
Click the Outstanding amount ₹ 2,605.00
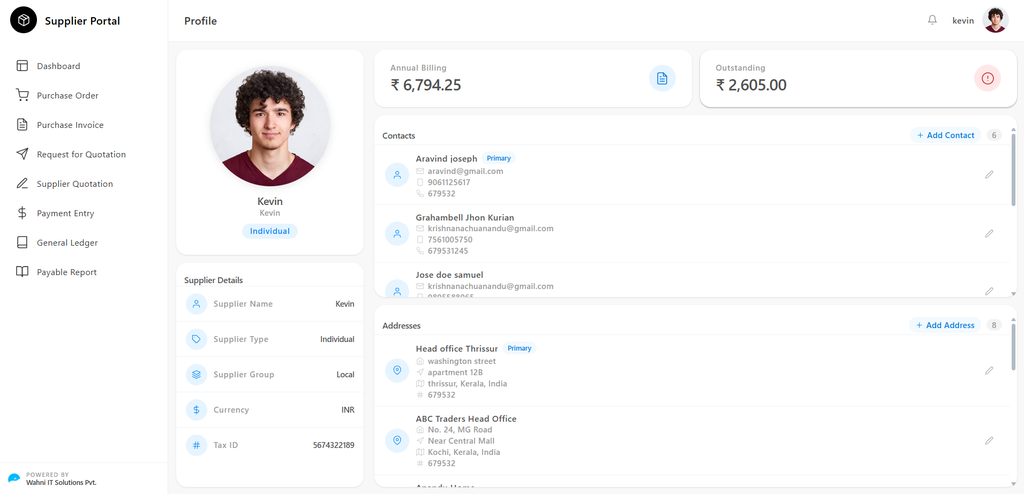click(751, 85)
